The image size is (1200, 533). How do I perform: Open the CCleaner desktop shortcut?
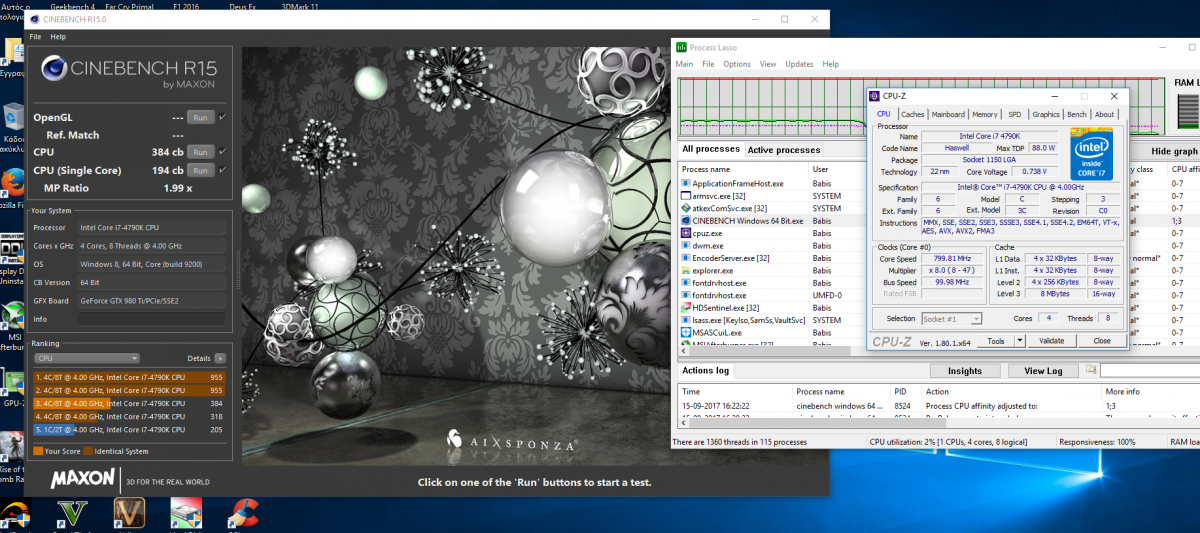click(x=243, y=513)
